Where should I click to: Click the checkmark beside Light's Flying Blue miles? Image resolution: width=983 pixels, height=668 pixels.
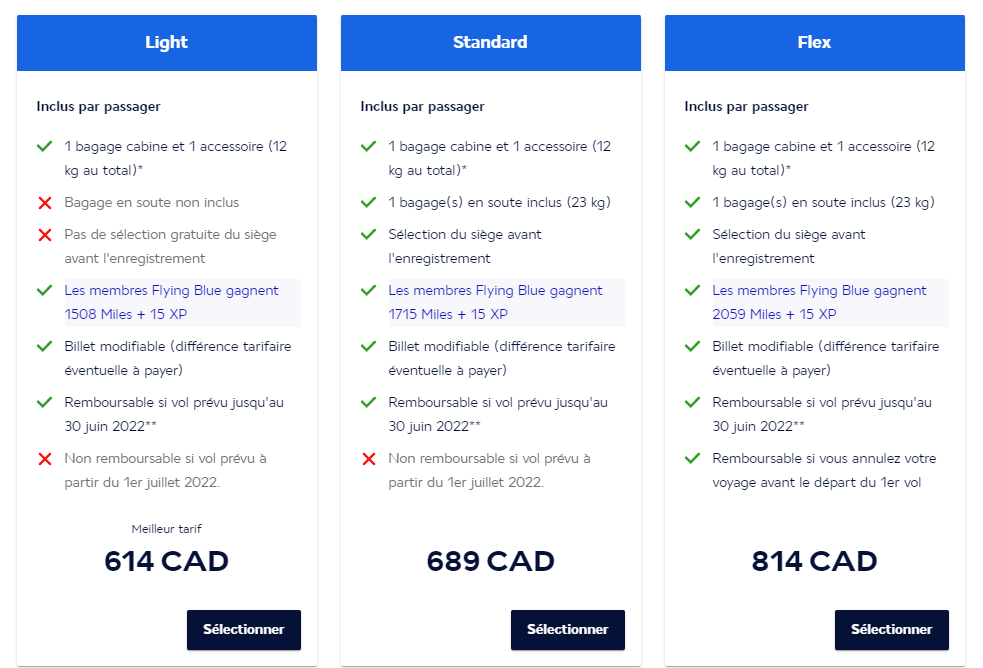(44, 291)
